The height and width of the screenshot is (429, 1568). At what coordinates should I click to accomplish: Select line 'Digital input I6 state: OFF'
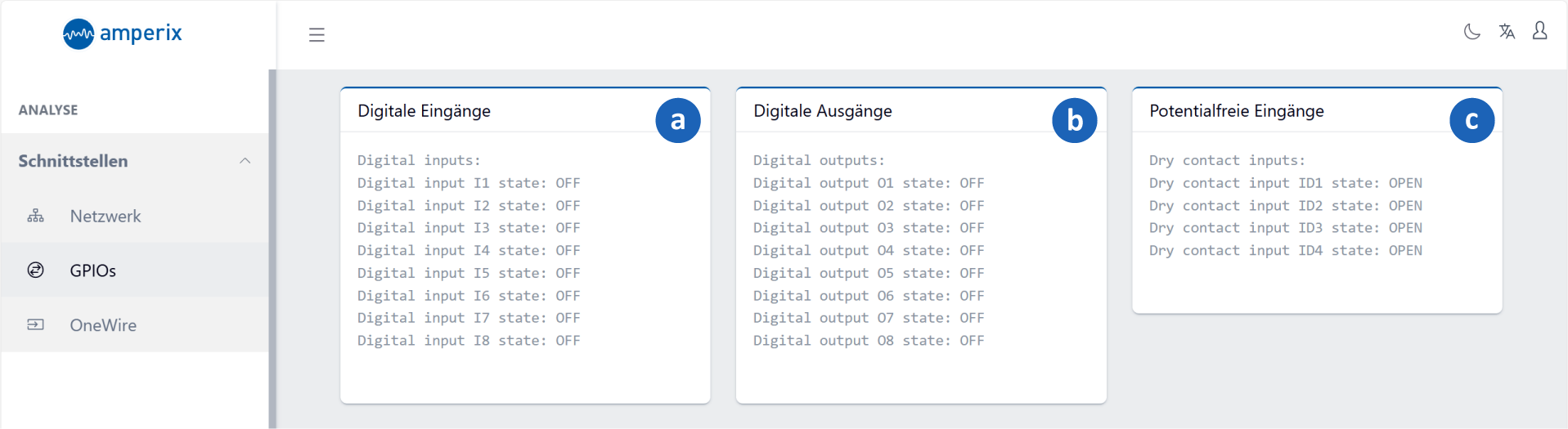click(469, 295)
